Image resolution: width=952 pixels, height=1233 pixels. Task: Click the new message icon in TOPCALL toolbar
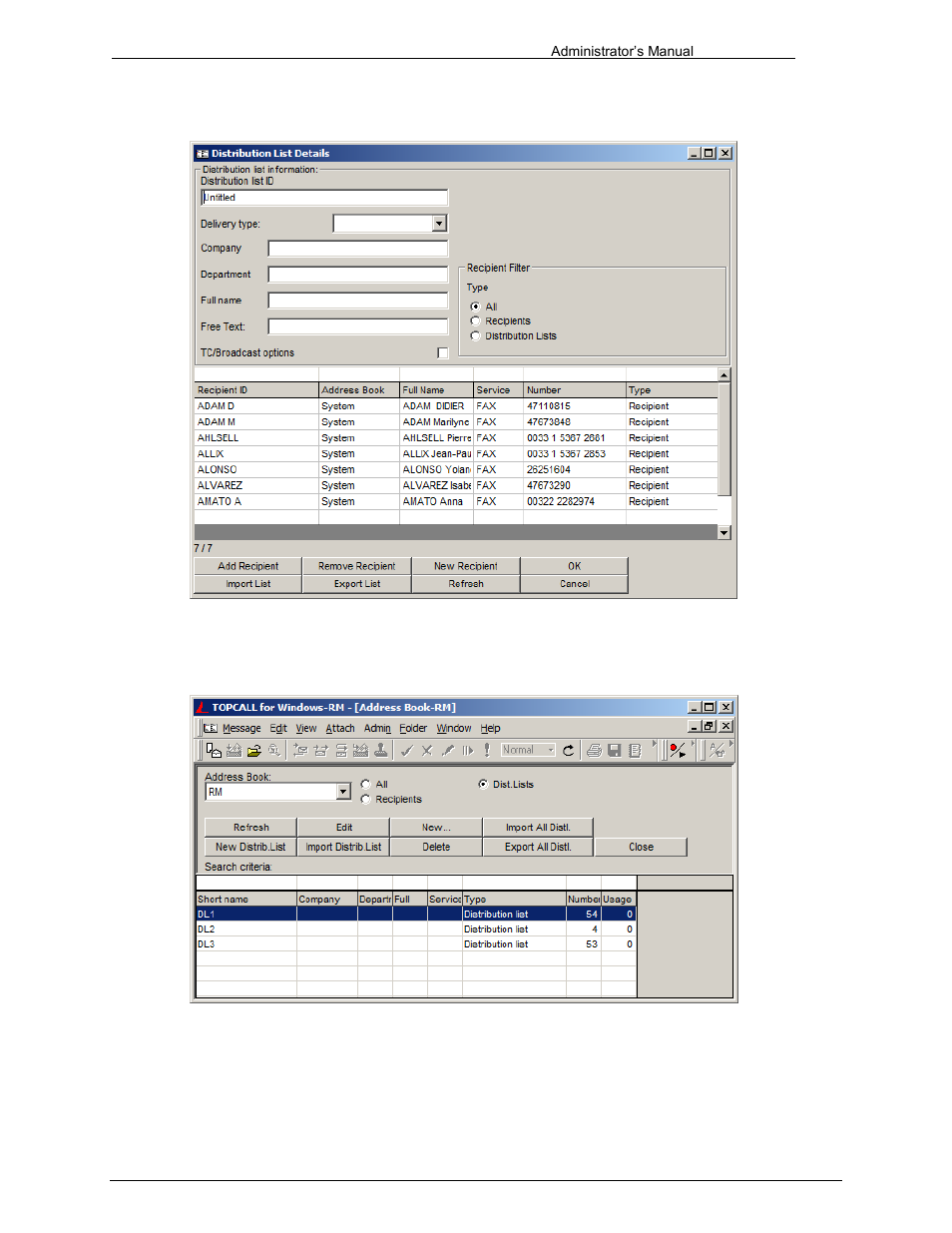pyautogui.click(x=214, y=750)
